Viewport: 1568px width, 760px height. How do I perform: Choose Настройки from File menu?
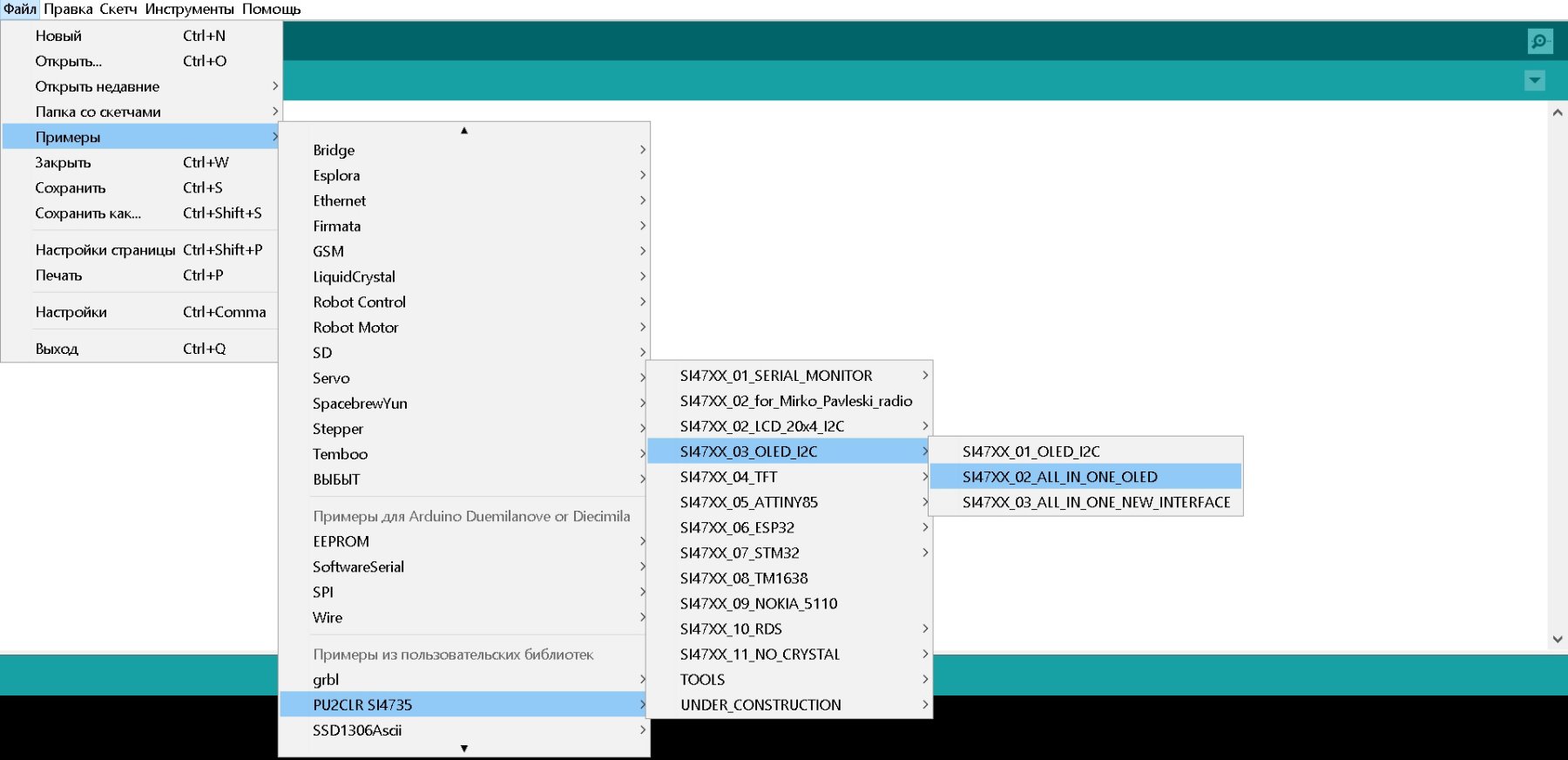tap(71, 312)
